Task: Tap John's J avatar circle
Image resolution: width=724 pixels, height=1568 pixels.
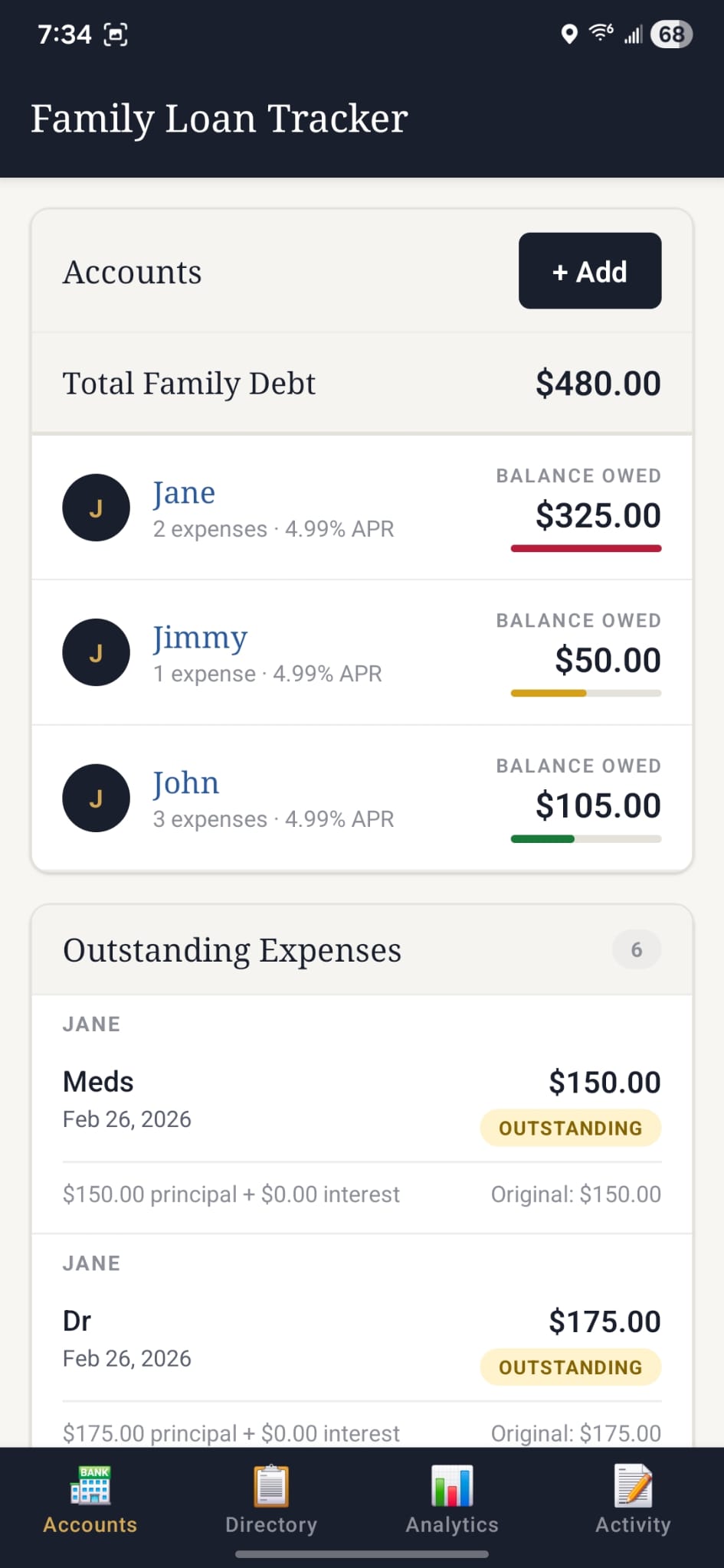Action: coord(96,798)
